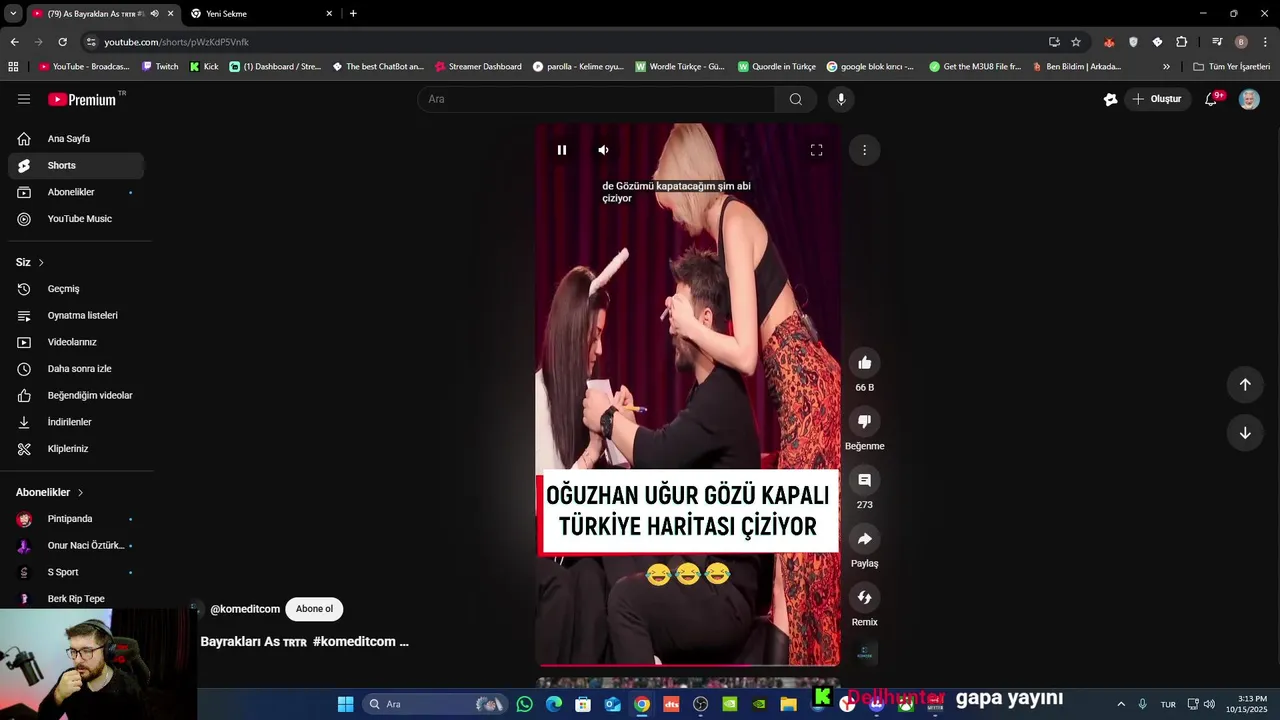
Task: Start voice search with microphone
Action: click(x=841, y=99)
